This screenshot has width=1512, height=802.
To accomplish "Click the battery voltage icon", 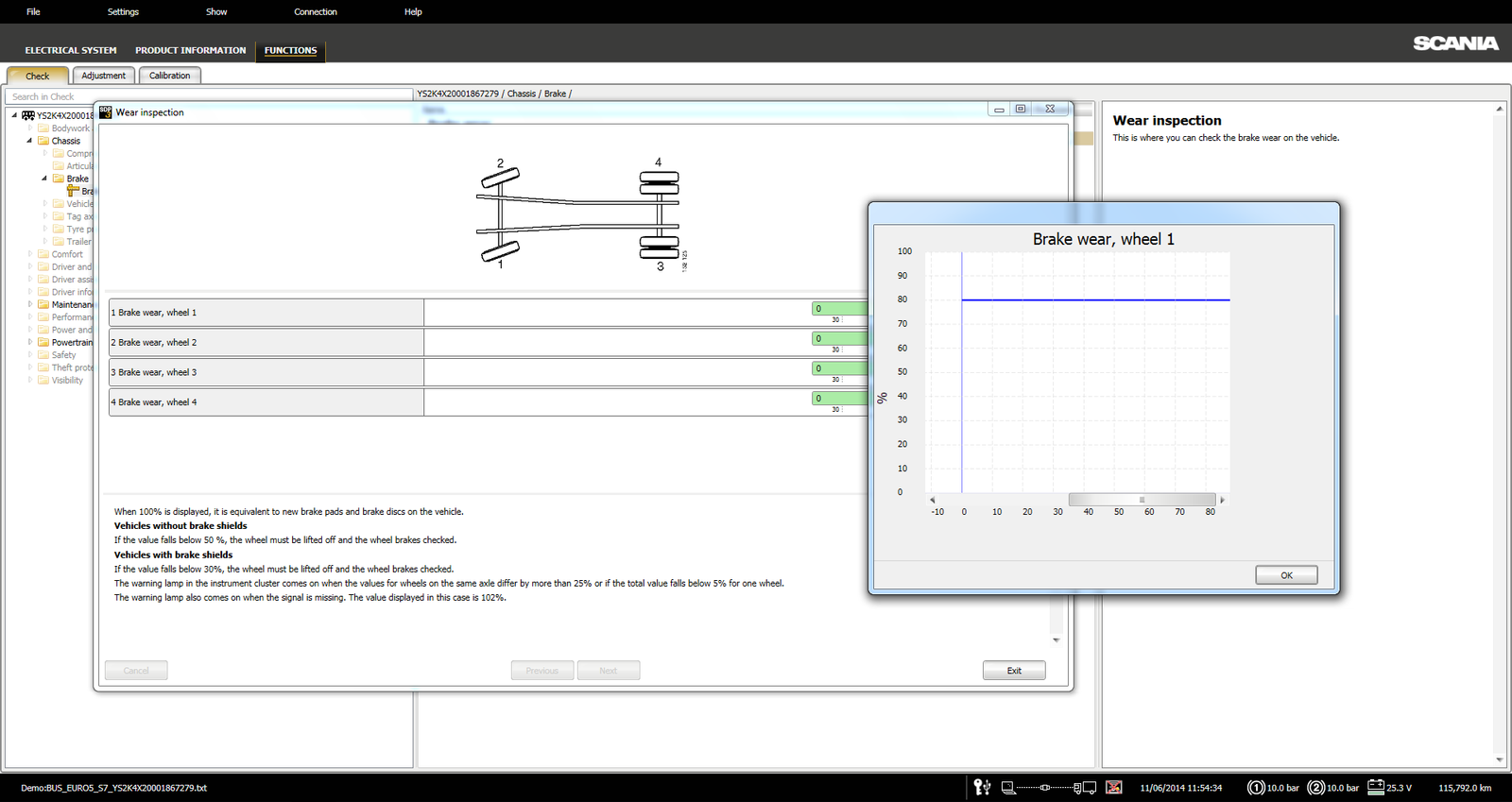I will point(1376,787).
